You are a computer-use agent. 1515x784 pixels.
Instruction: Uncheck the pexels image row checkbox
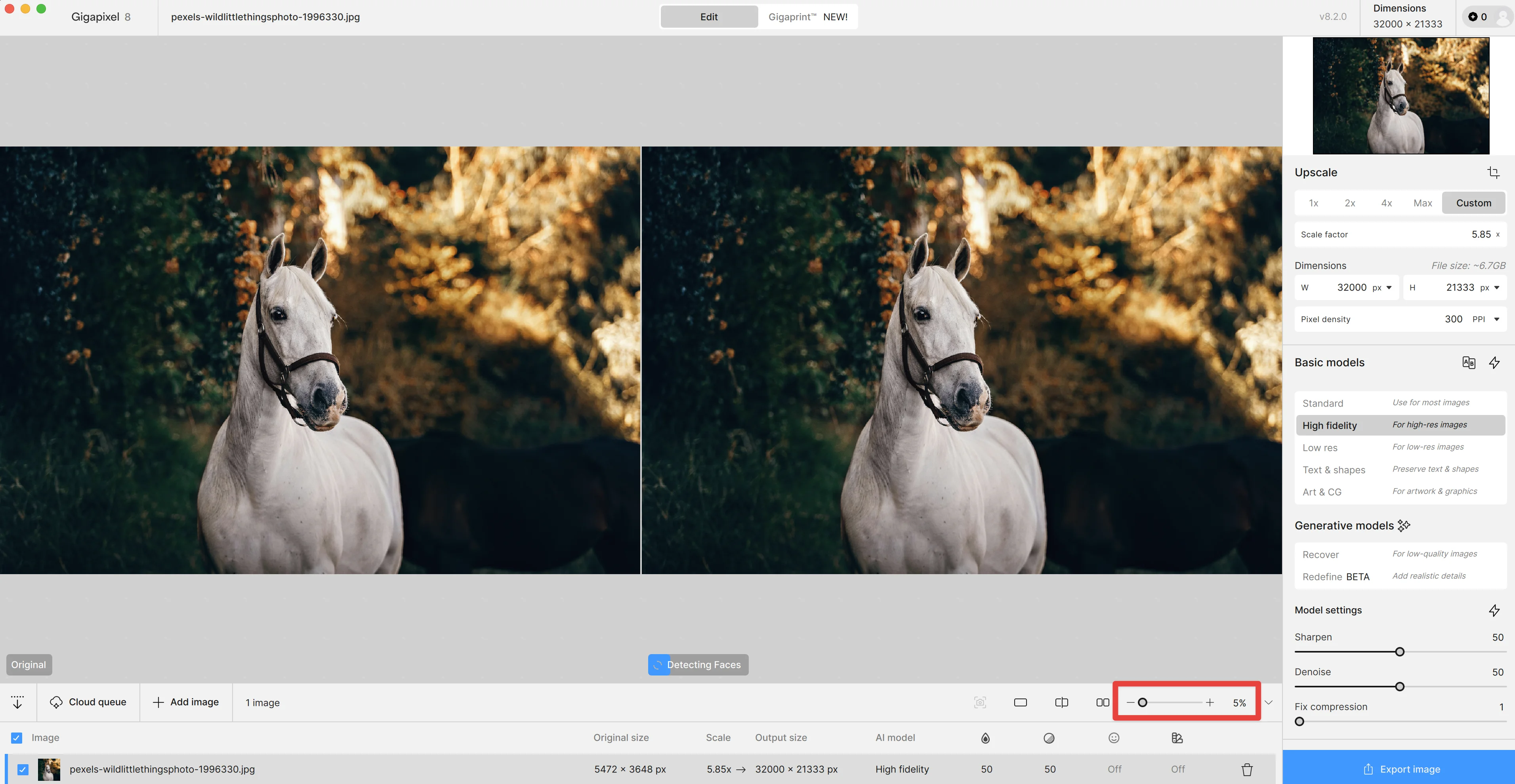(23, 769)
